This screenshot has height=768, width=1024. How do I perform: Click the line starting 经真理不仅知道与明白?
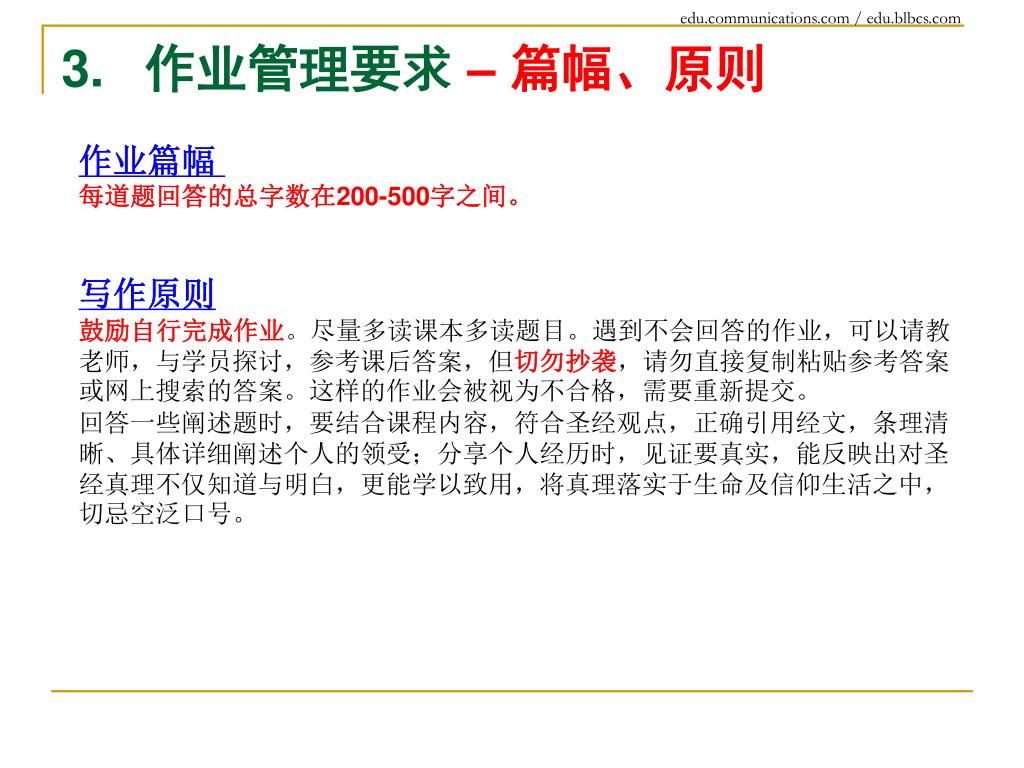point(508,485)
